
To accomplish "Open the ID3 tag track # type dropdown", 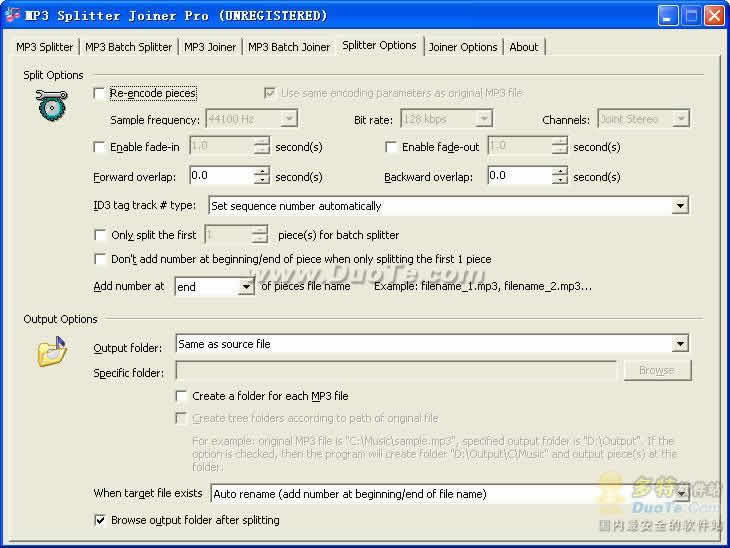I will click(680, 206).
